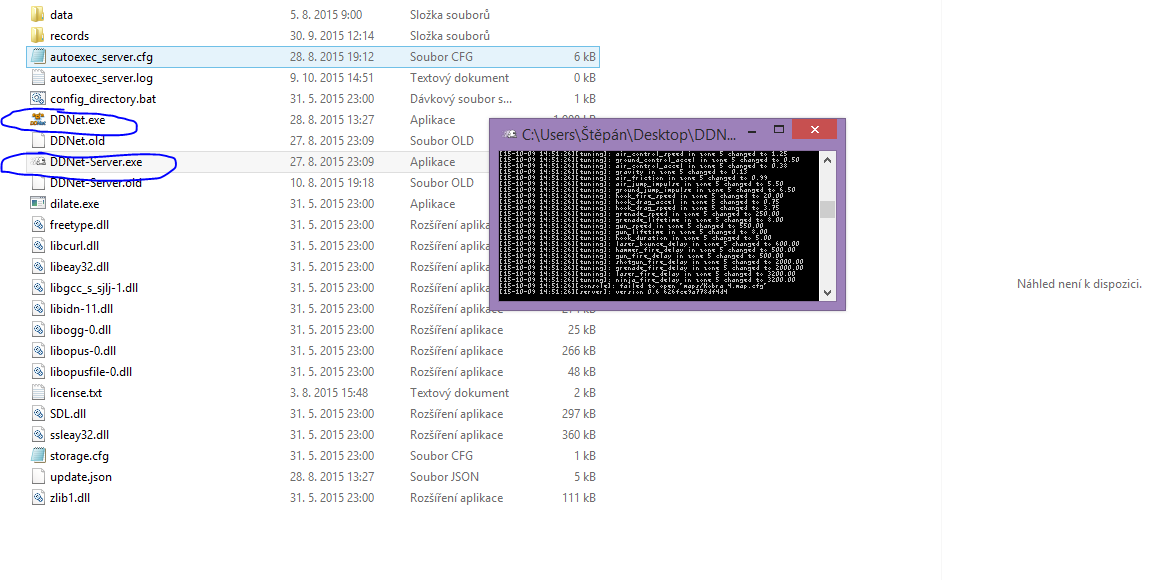Click the config_directory.bat batch file icon
The width and height of the screenshot is (1173, 580).
[38, 99]
